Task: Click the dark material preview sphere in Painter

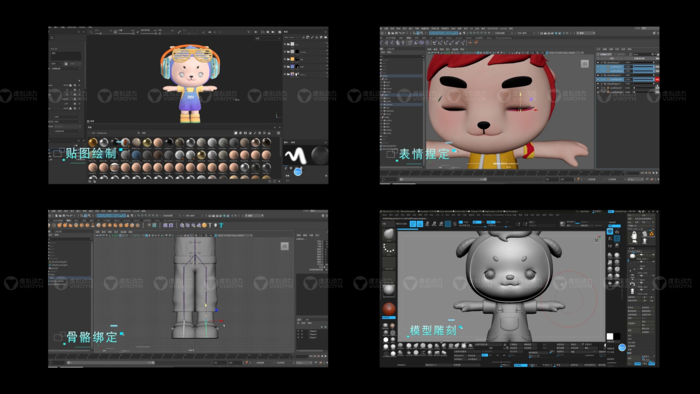Action: point(320,155)
